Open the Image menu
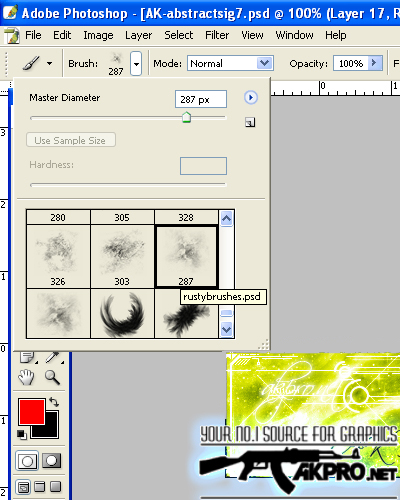Viewport: 400px width, 500px height. click(98, 35)
